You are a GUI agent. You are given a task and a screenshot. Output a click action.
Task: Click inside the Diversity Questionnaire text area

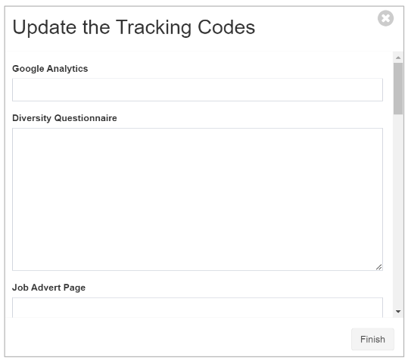click(x=197, y=199)
